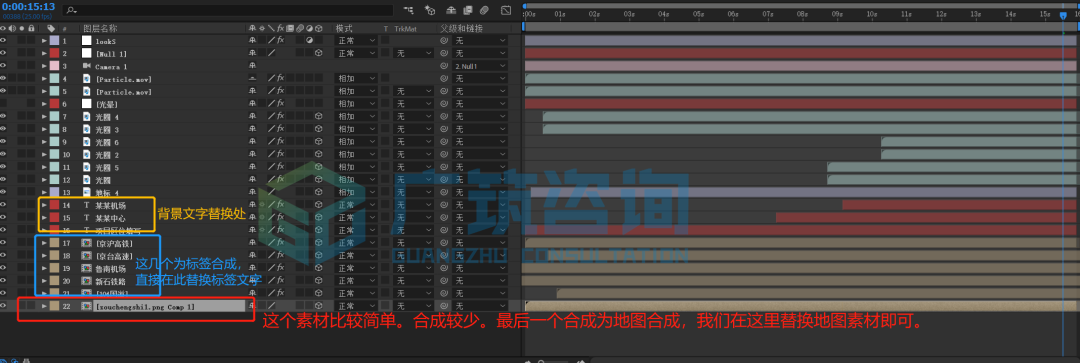Select the 光圈 5 layer name

tap(107, 167)
